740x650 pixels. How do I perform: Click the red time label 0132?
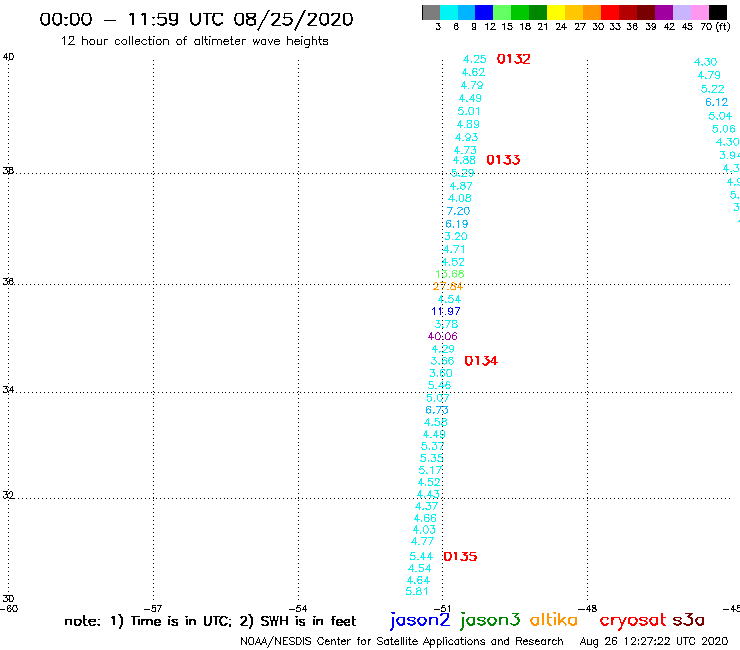point(513,59)
